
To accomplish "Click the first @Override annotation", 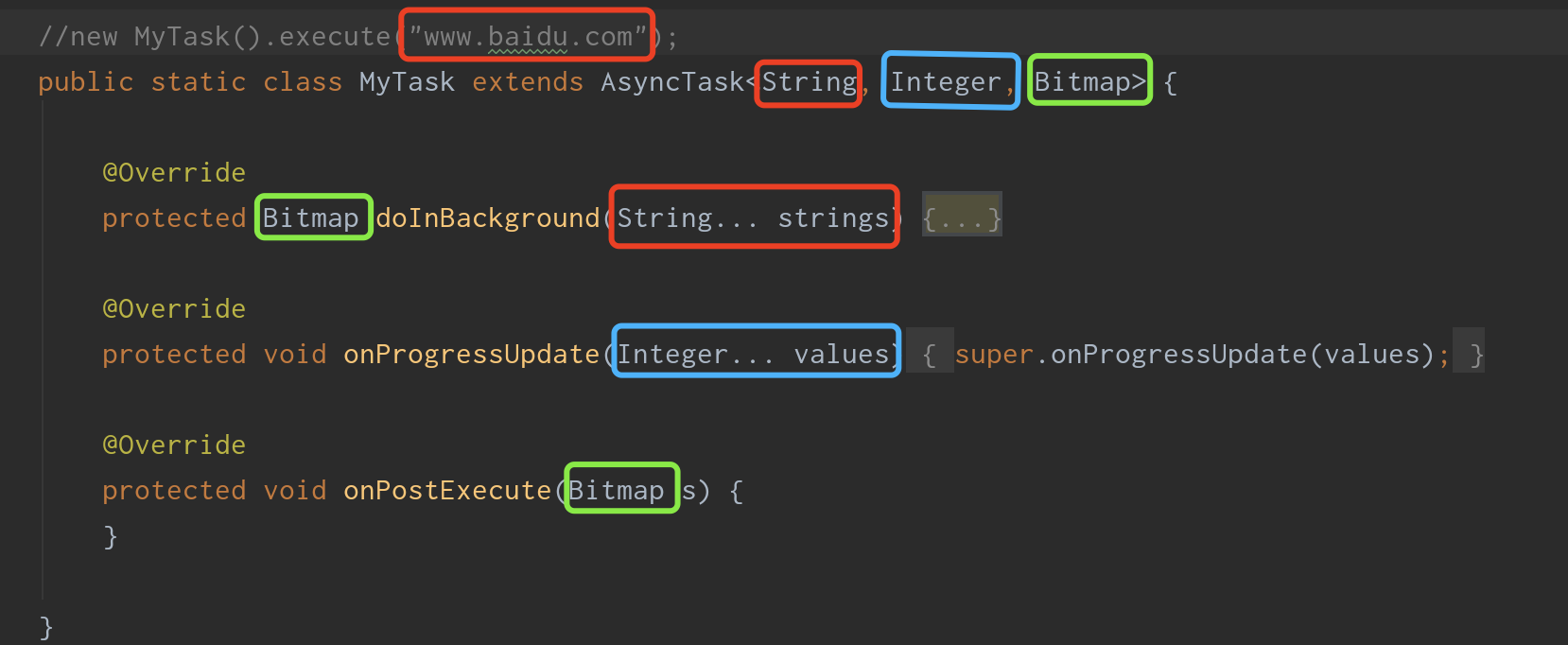I will [174, 173].
